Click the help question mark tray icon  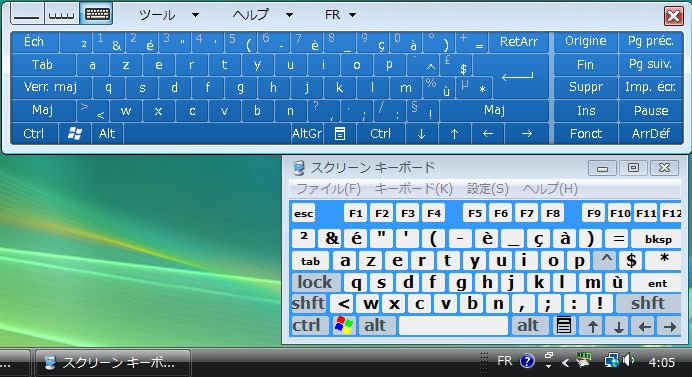coord(527,361)
